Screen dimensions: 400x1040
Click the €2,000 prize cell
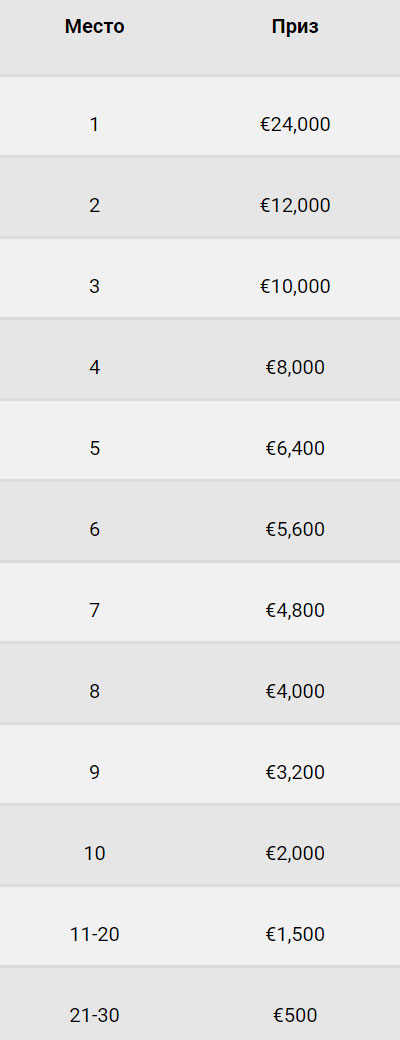click(295, 852)
